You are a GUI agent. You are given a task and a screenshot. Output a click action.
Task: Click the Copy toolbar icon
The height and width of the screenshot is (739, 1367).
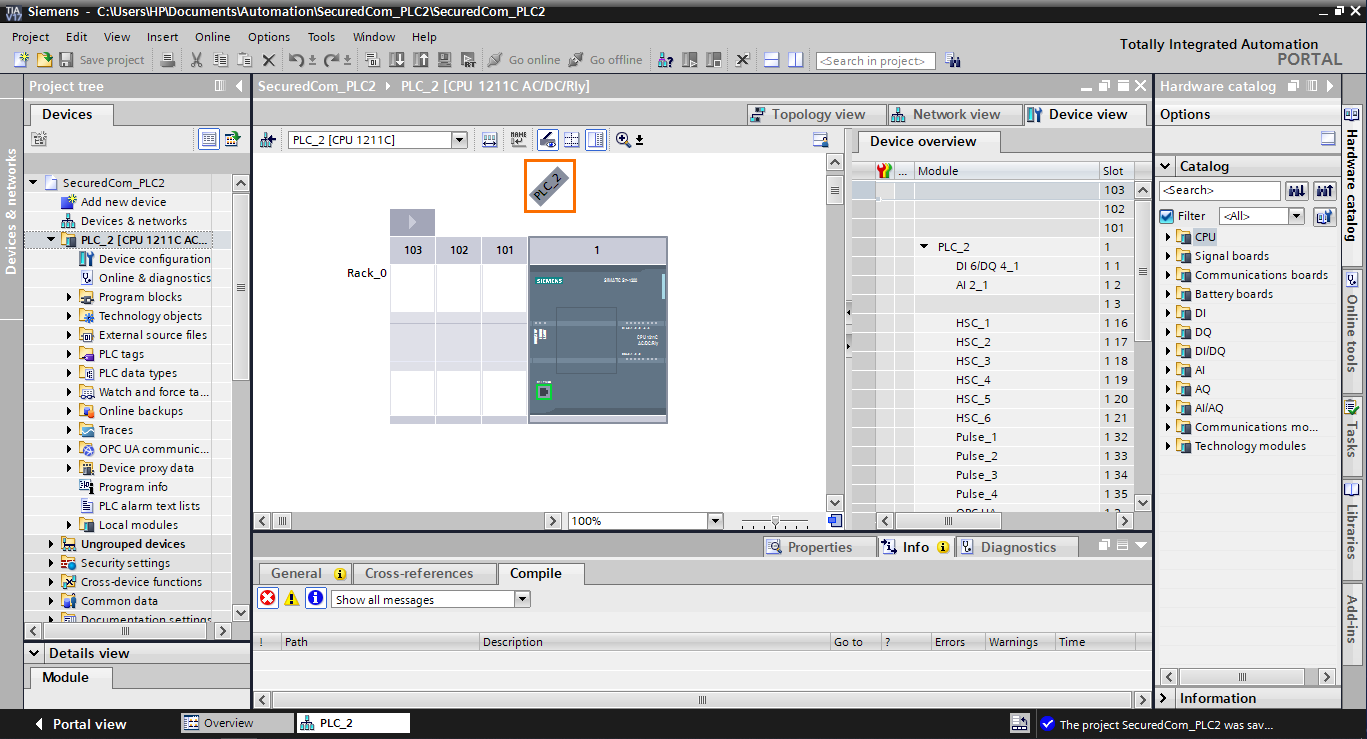pos(220,60)
